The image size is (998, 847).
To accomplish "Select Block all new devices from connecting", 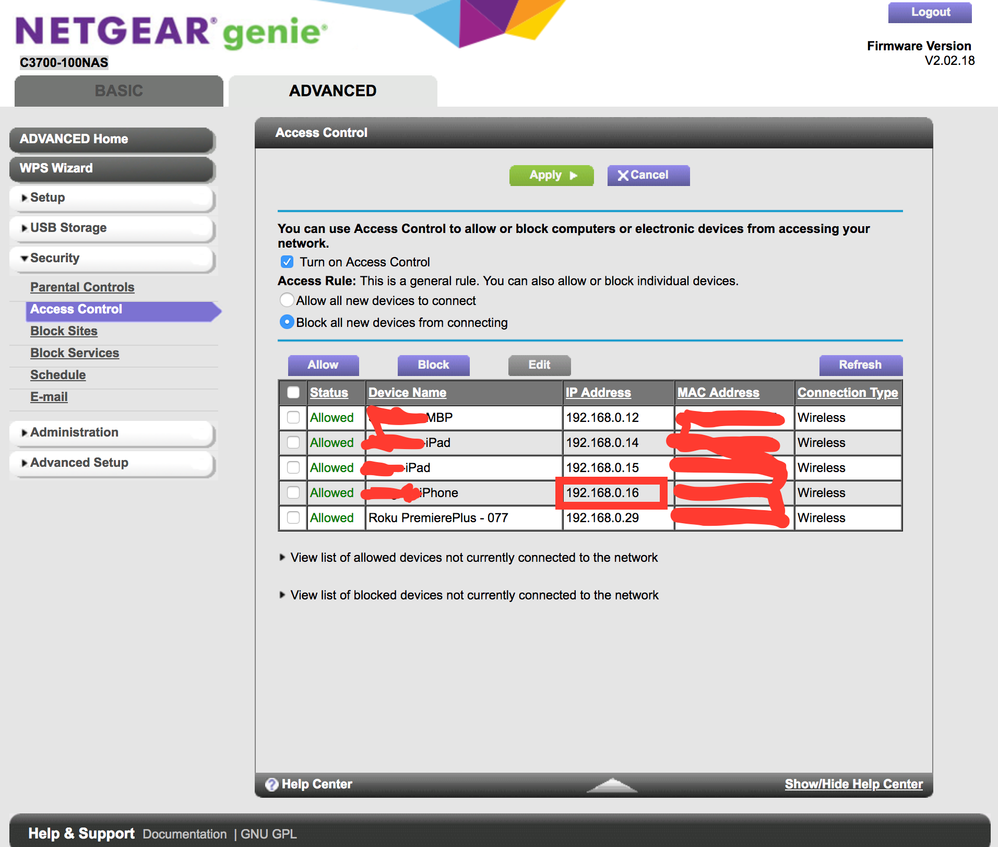I will tap(288, 322).
